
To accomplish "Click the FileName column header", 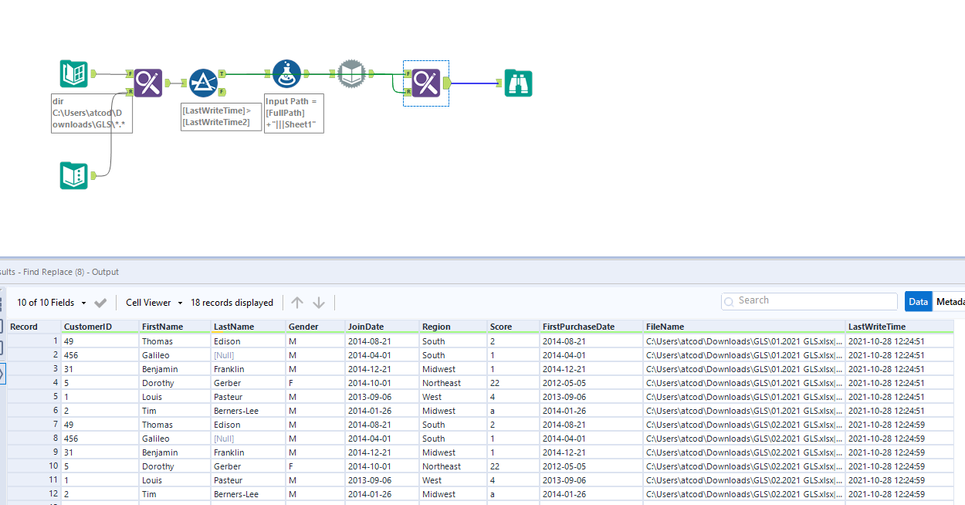I will point(745,327).
